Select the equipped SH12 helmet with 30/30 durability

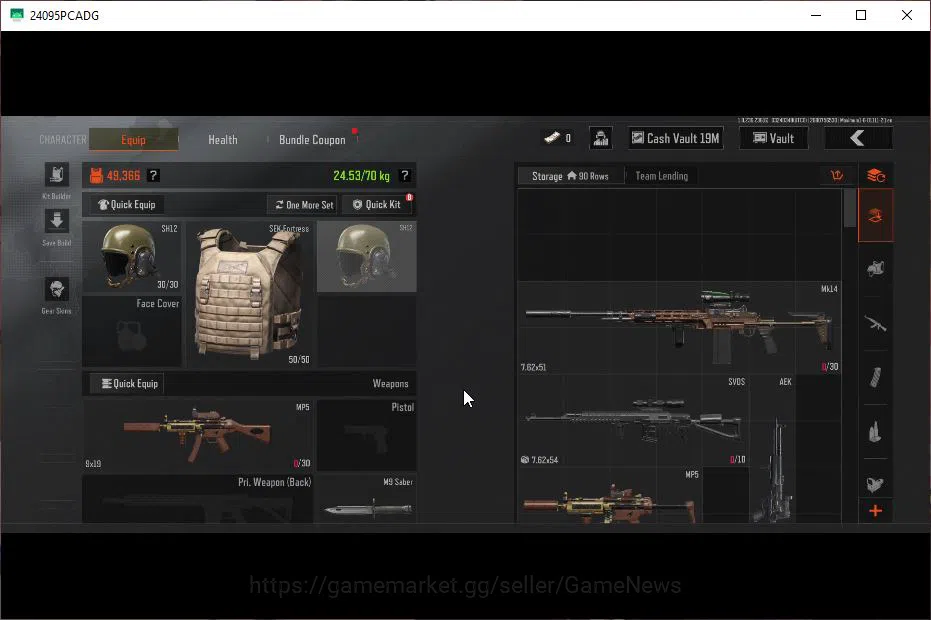pyautogui.click(x=132, y=257)
